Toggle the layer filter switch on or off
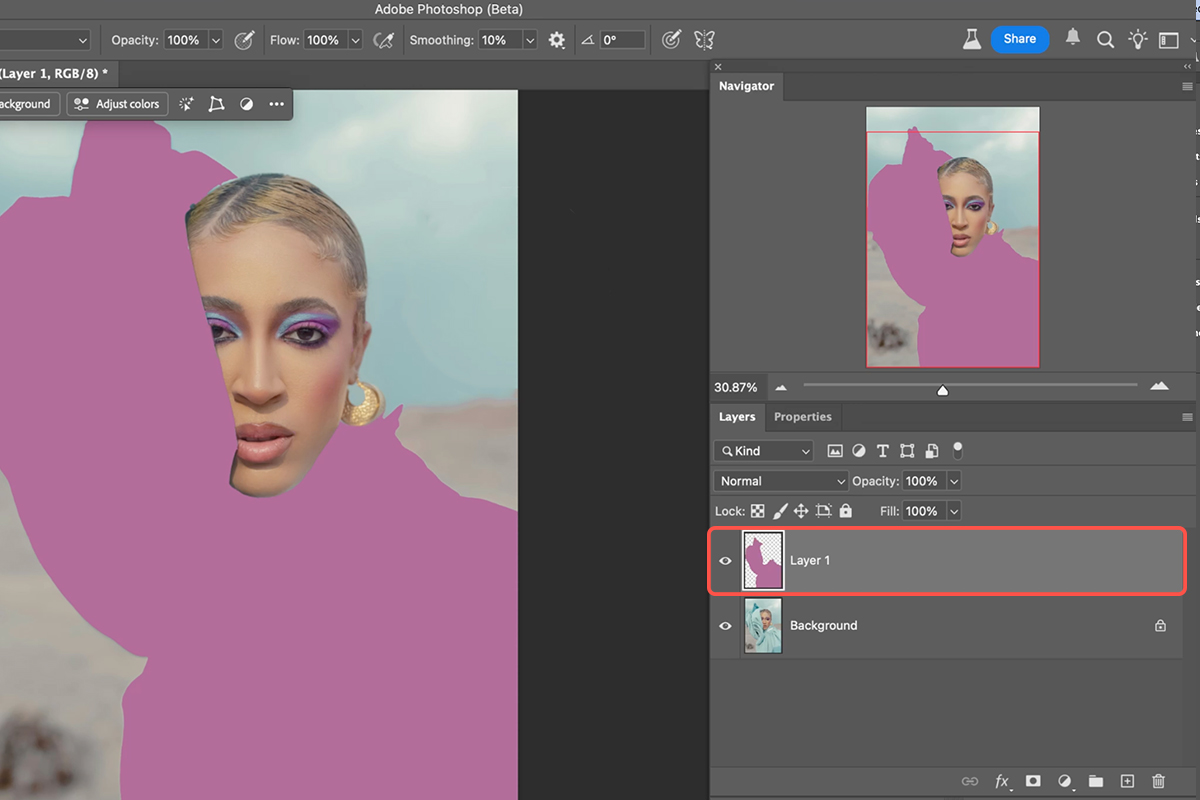The width and height of the screenshot is (1200, 800). point(957,450)
